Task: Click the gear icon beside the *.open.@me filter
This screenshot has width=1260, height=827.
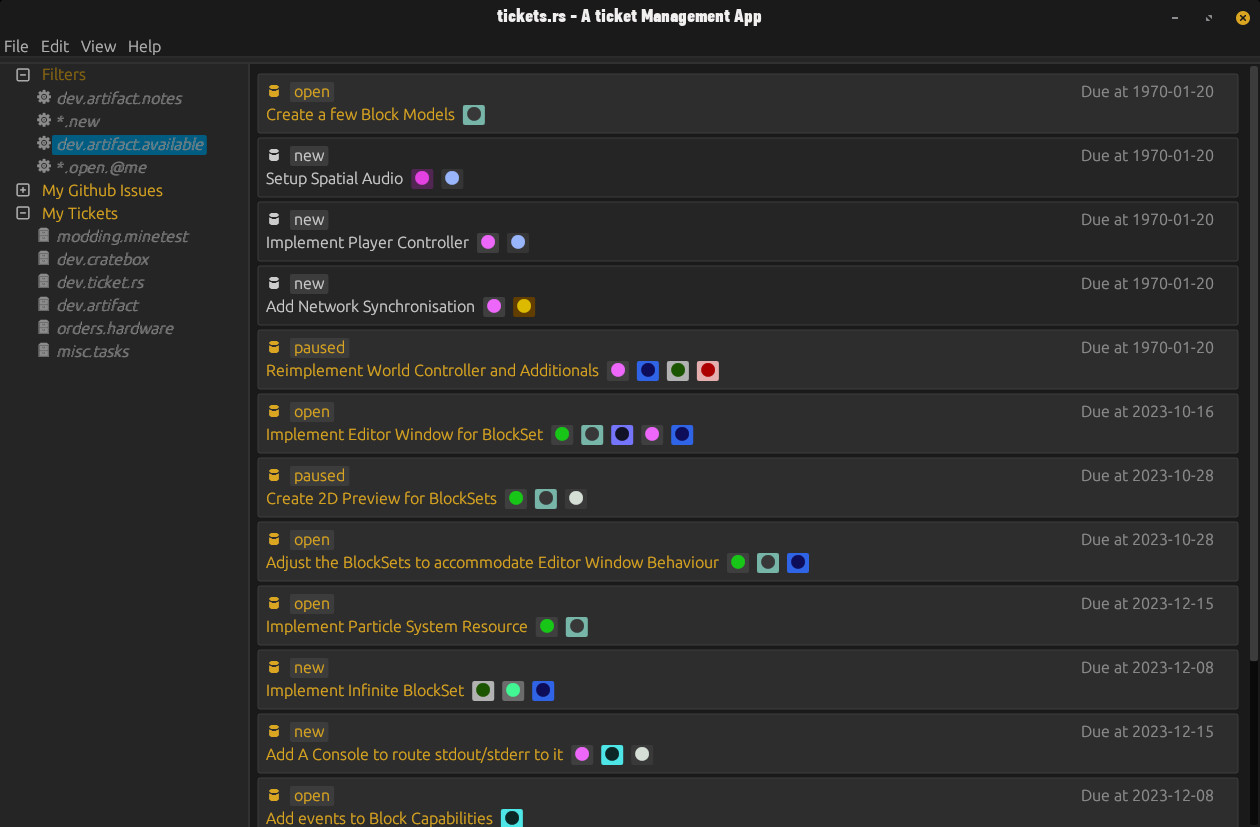Action: (x=42, y=167)
